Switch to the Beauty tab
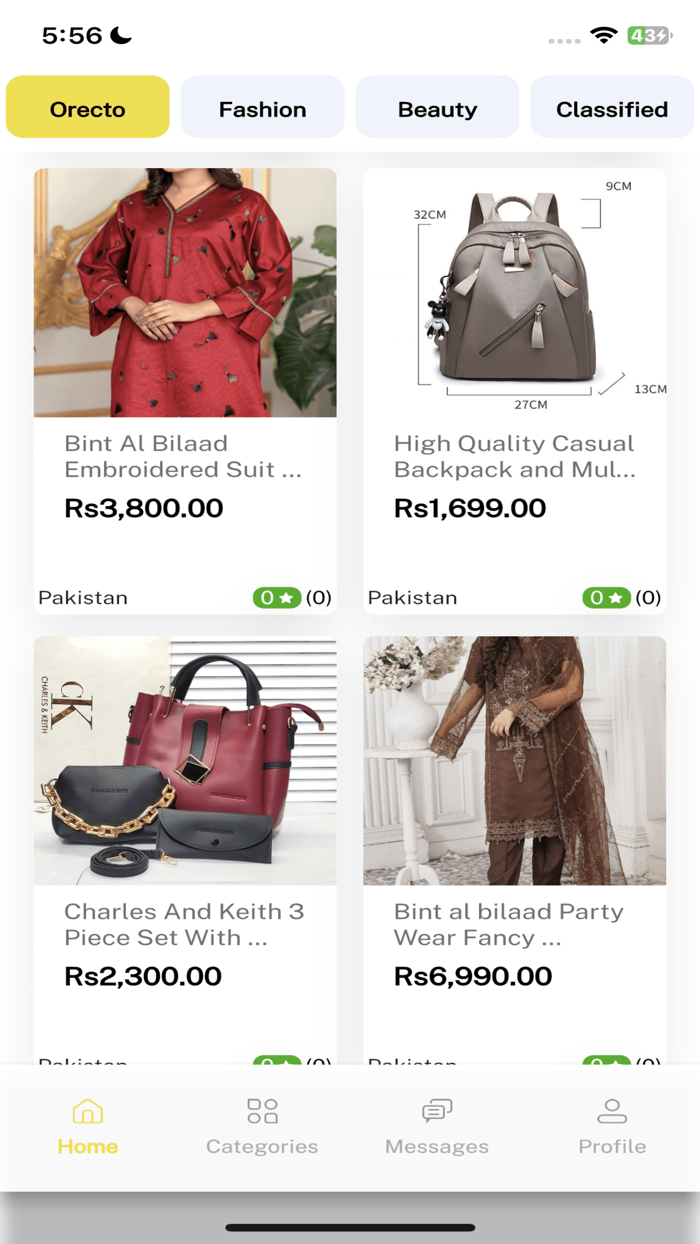The height and width of the screenshot is (1244, 700). coord(437,107)
